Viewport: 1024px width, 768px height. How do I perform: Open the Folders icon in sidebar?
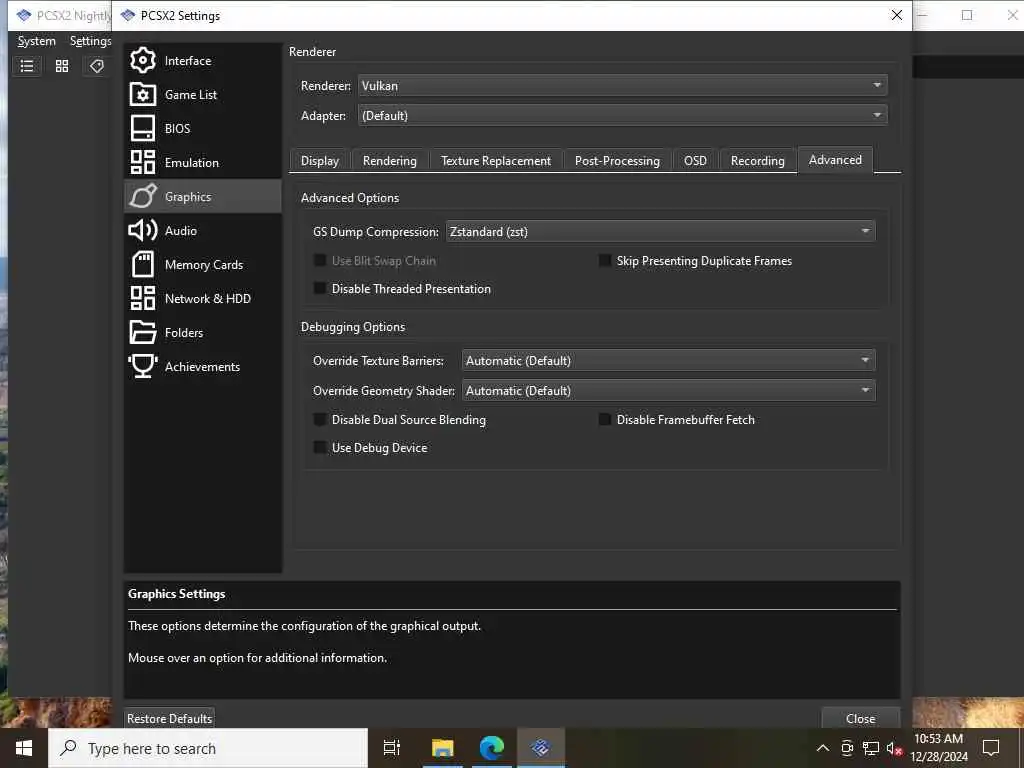142,332
